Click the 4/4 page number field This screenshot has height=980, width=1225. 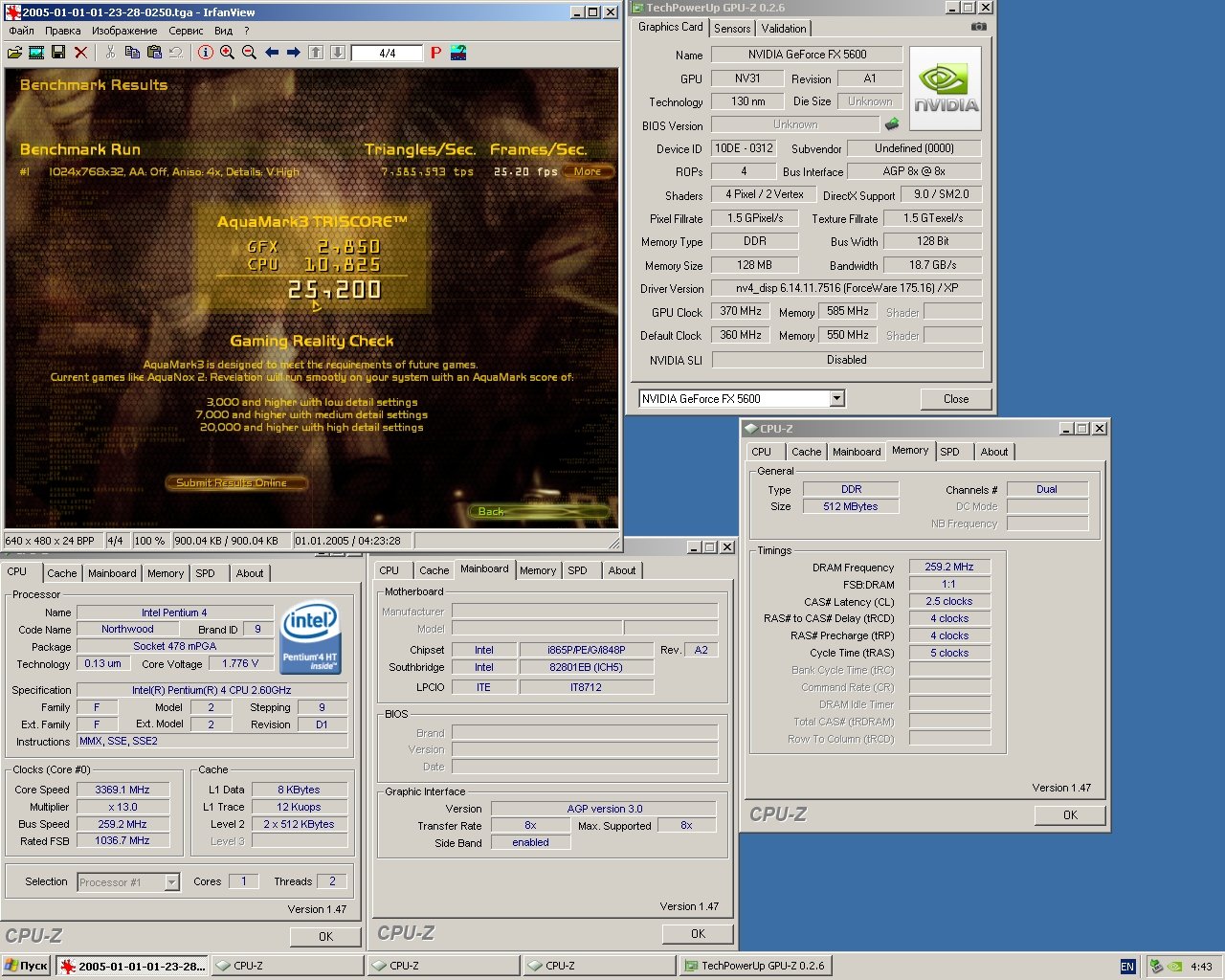388,53
